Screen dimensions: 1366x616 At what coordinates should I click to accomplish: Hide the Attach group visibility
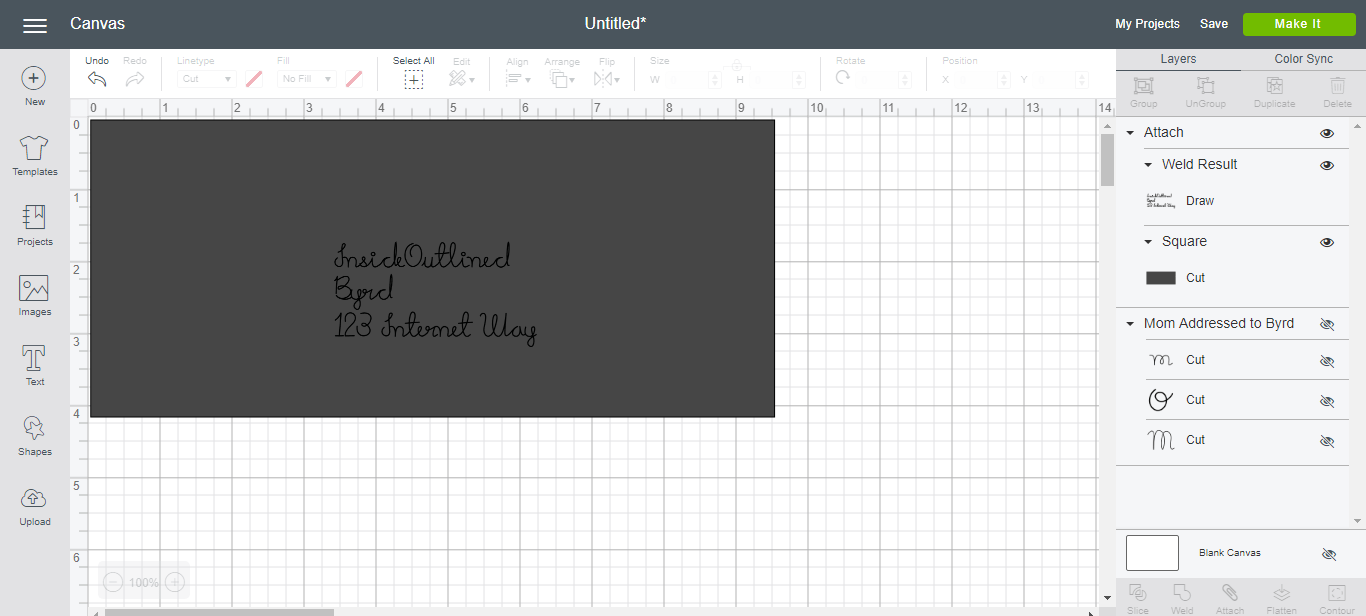pos(1327,132)
